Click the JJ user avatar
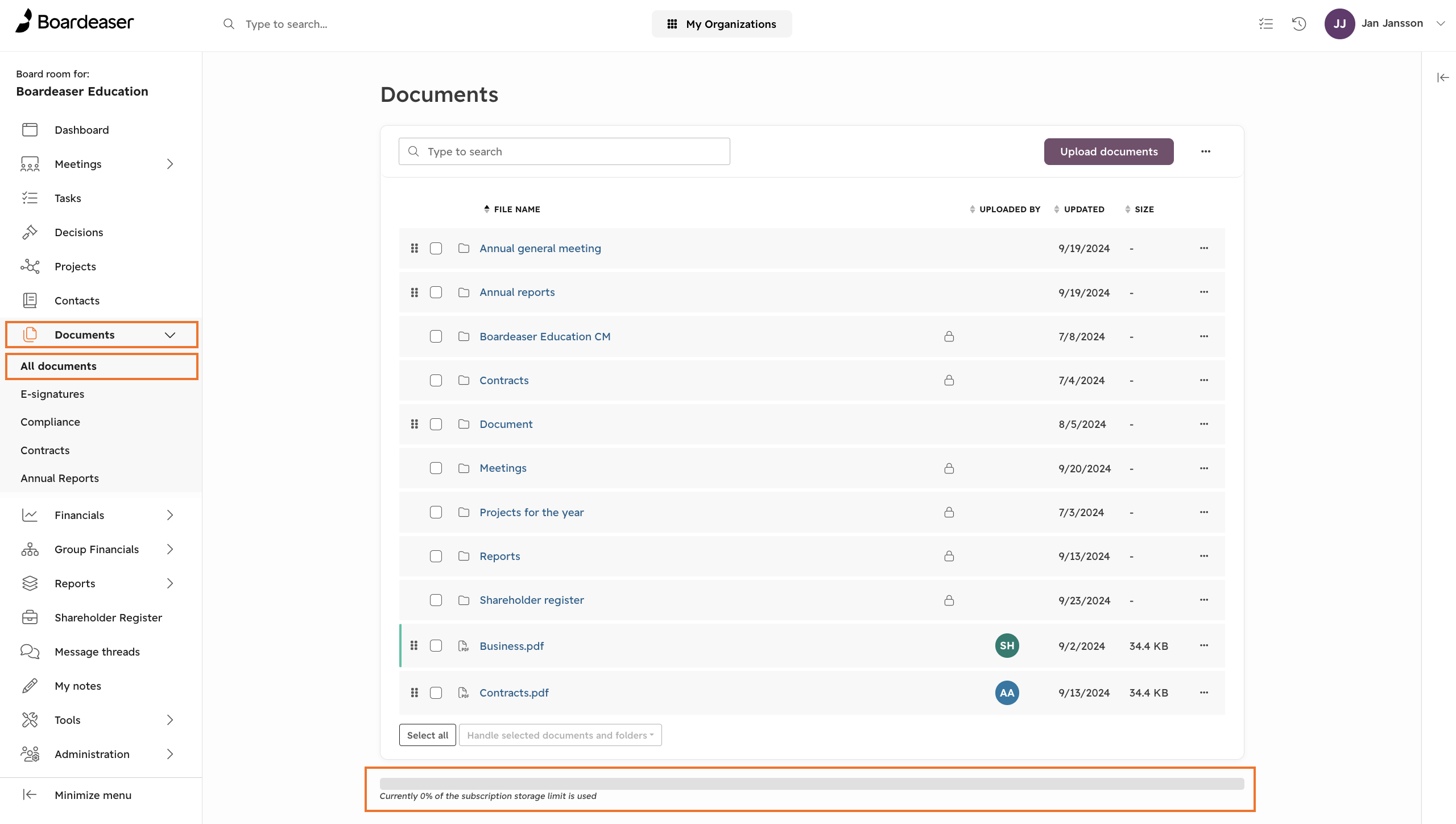 pos(1339,24)
